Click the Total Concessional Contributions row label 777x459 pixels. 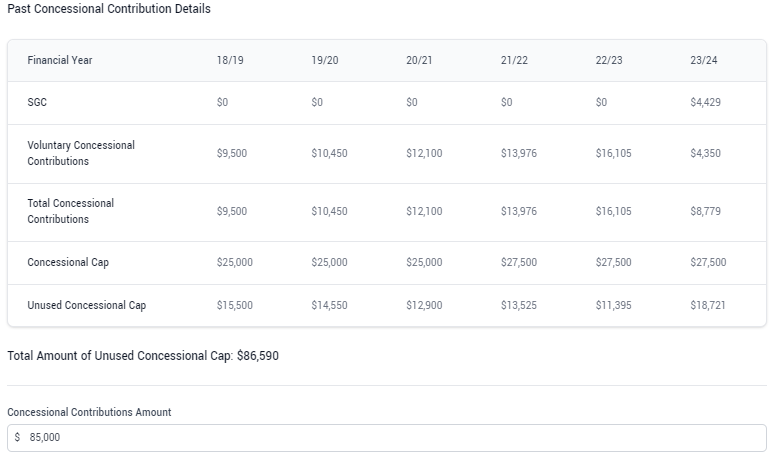click(70, 211)
